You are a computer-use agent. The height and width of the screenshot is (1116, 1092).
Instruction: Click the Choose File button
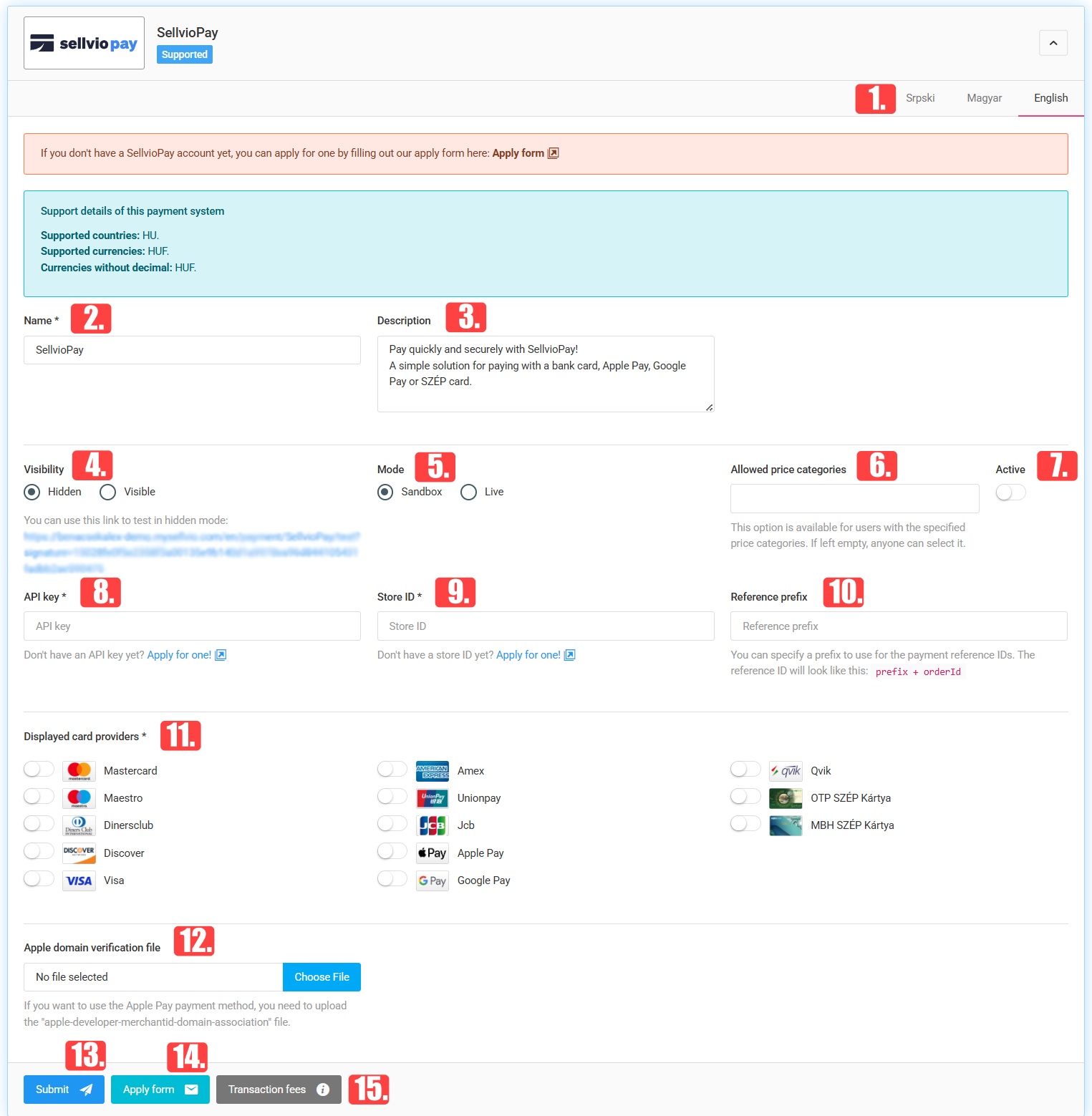(322, 977)
